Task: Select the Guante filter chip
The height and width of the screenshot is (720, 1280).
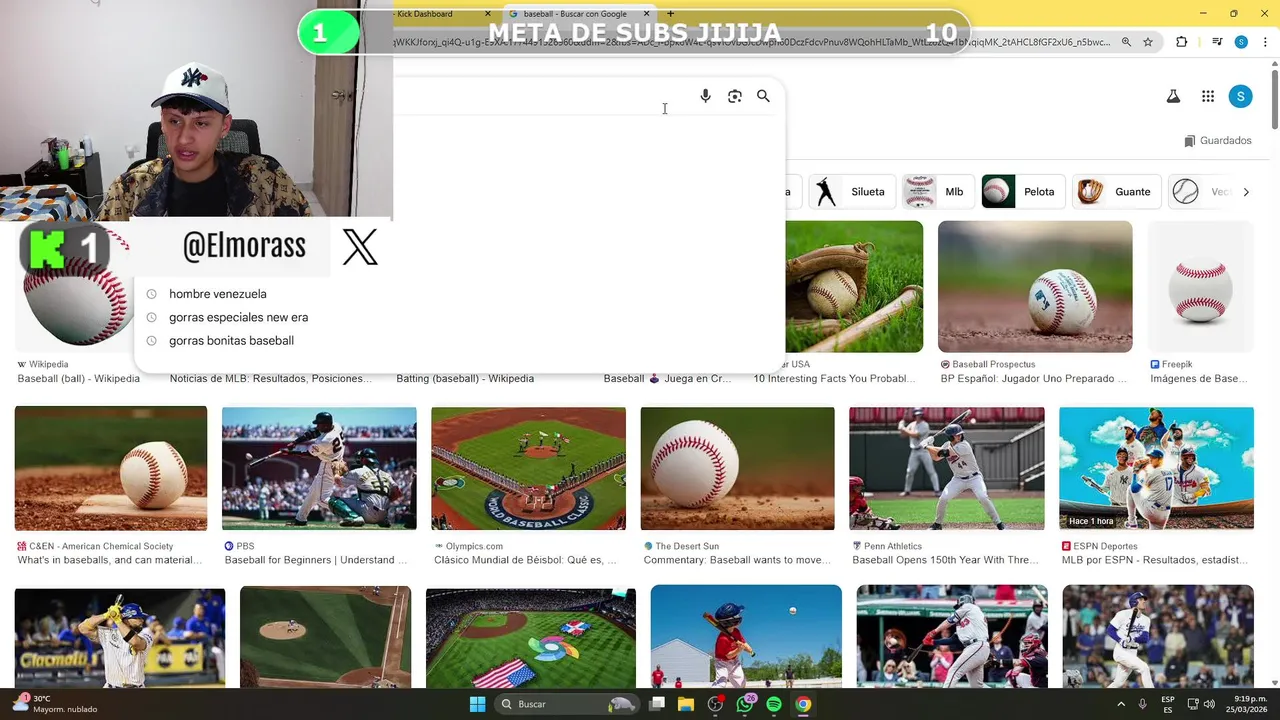Action: click(1115, 192)
